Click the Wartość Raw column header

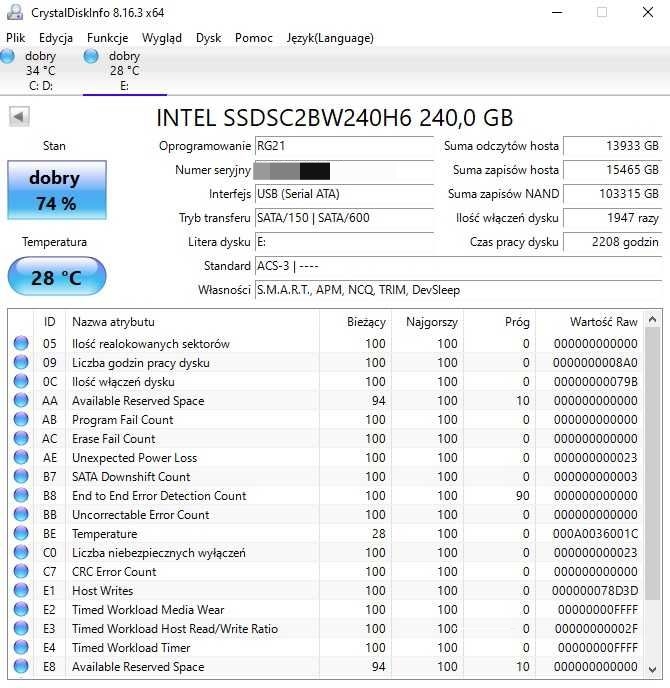(589, 322)
